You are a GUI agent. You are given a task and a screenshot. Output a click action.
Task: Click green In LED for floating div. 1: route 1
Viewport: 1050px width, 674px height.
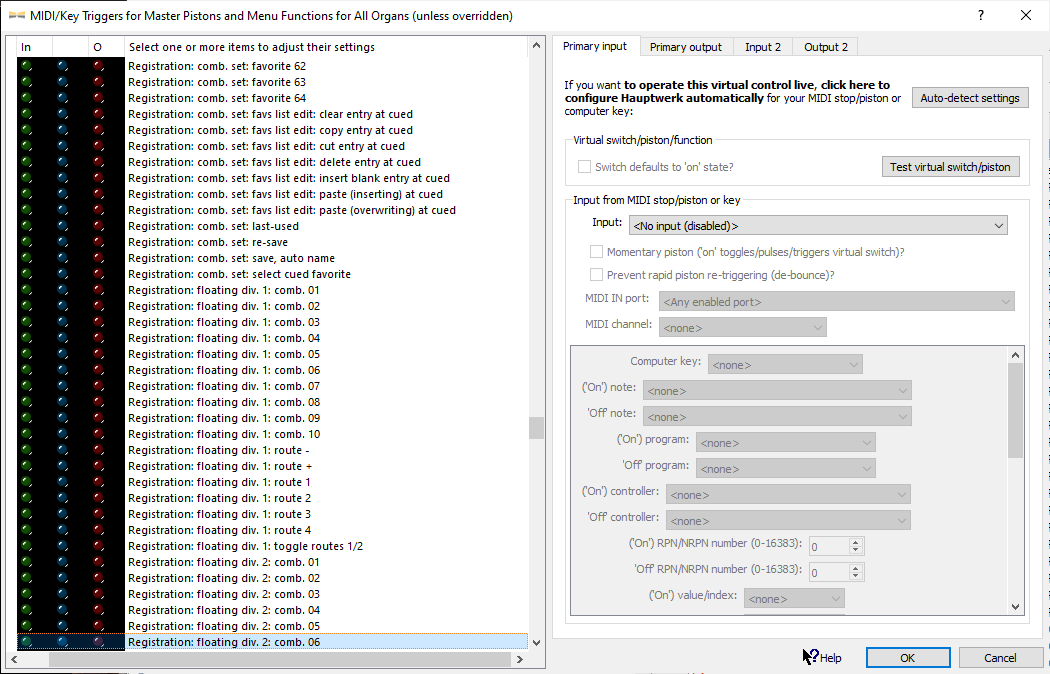[26, 482]
